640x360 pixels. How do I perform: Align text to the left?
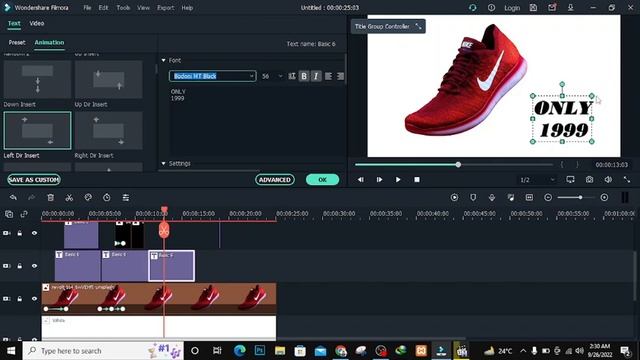[x=328, y=76]
